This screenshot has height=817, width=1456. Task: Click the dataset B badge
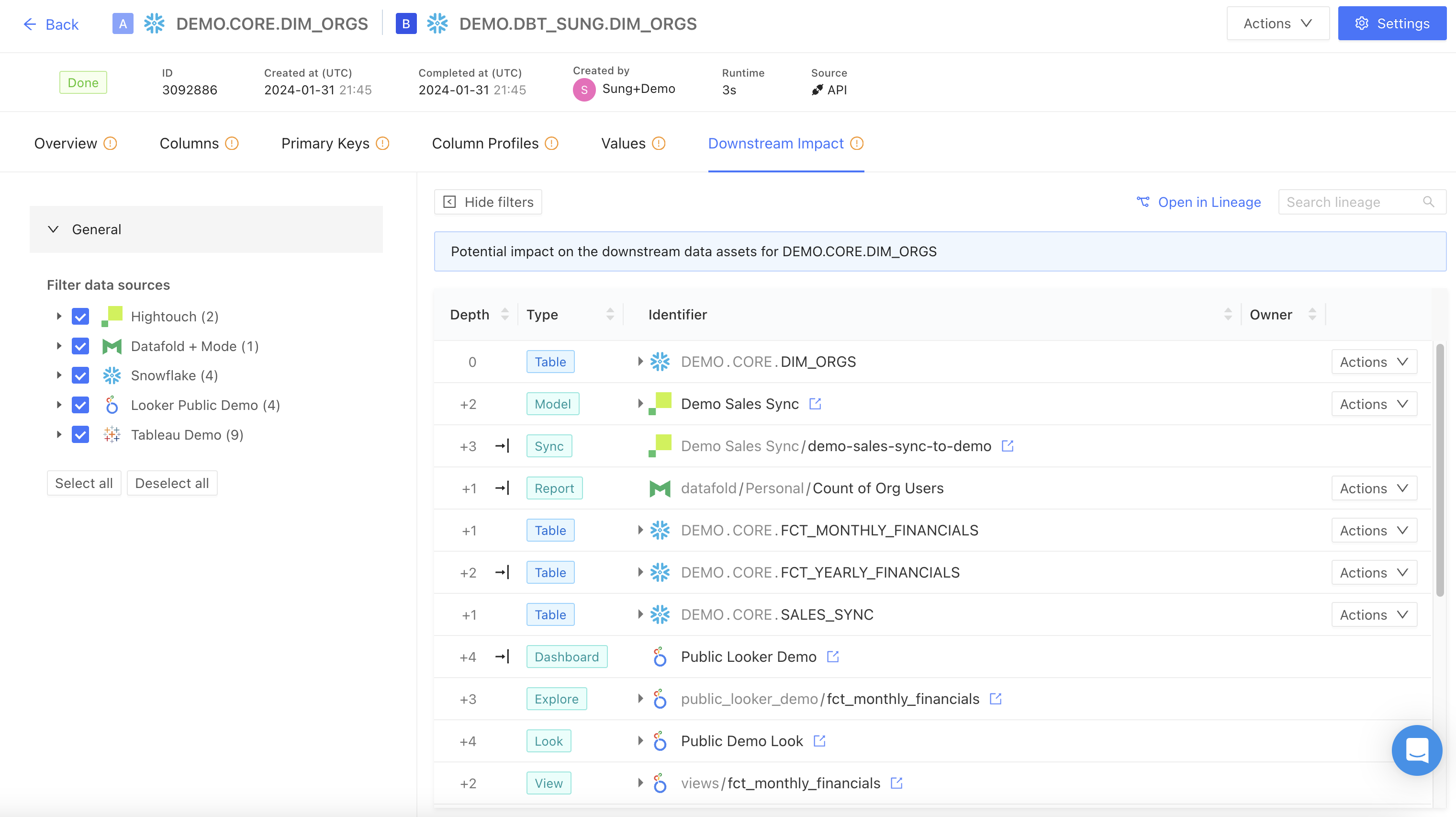(406, 24)
